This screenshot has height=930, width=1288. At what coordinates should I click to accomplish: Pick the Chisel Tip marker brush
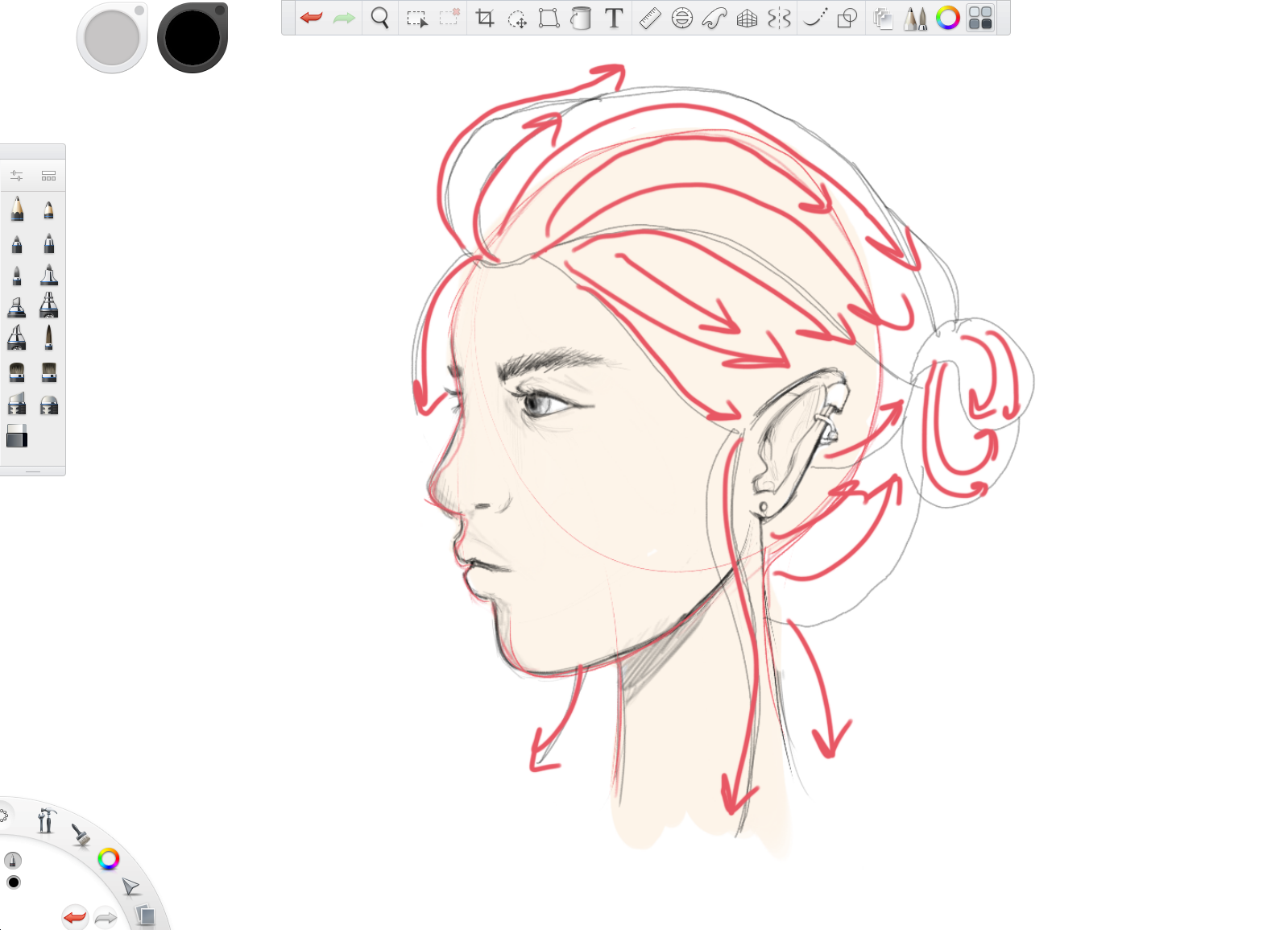(x=17, y=307)
